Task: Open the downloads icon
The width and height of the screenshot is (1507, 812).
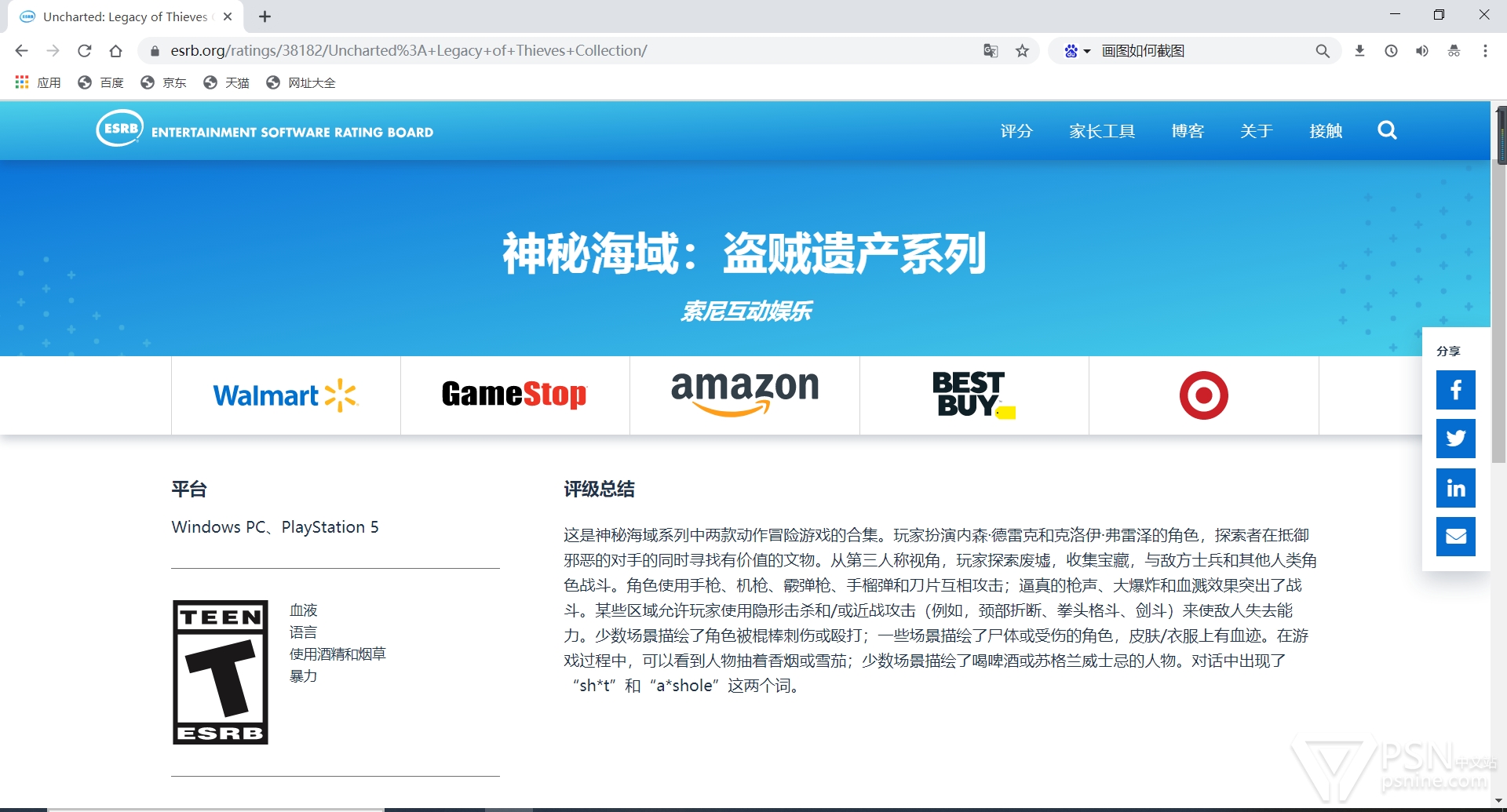Action: 1359,51
